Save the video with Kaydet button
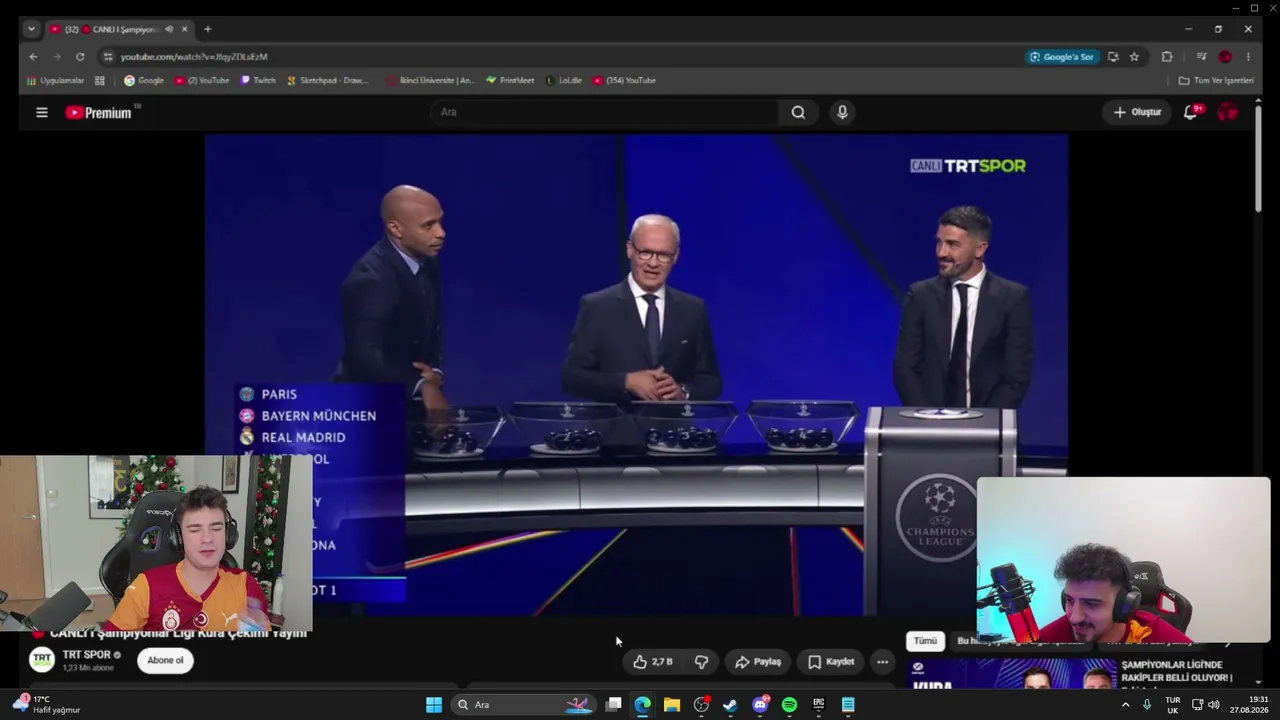Screen dimensions: 1280x720 tap(831, 662)
